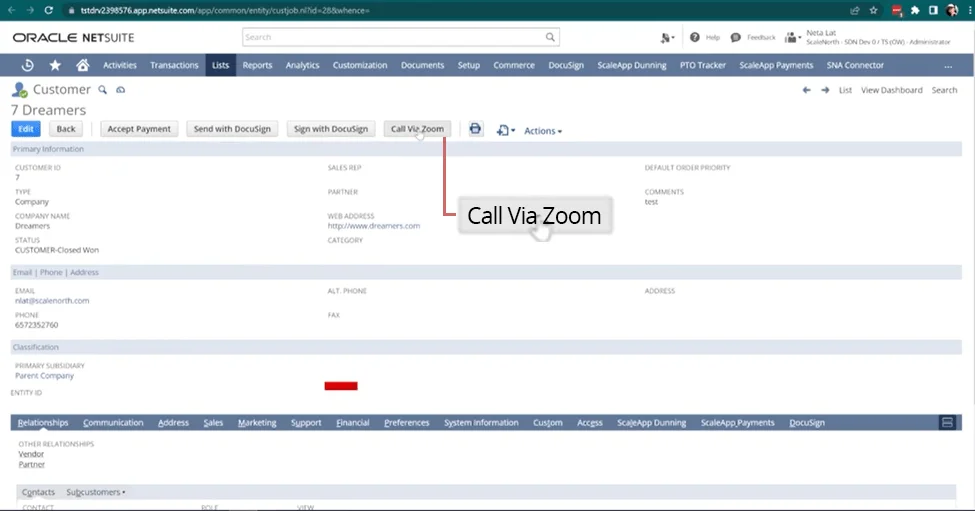977x512 pixels.
Task: Expand the Subcustomers dropdown tab
Action: coord(95,492)
